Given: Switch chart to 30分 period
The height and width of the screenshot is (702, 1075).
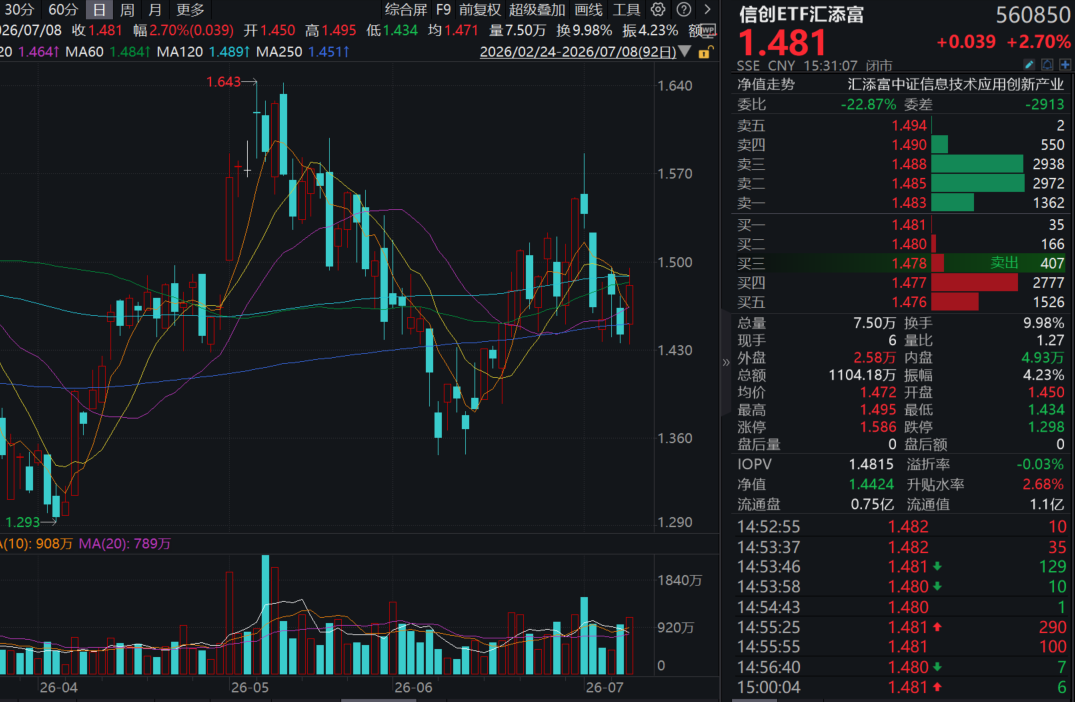Looking at the screenshot, I should click(19, 10).
